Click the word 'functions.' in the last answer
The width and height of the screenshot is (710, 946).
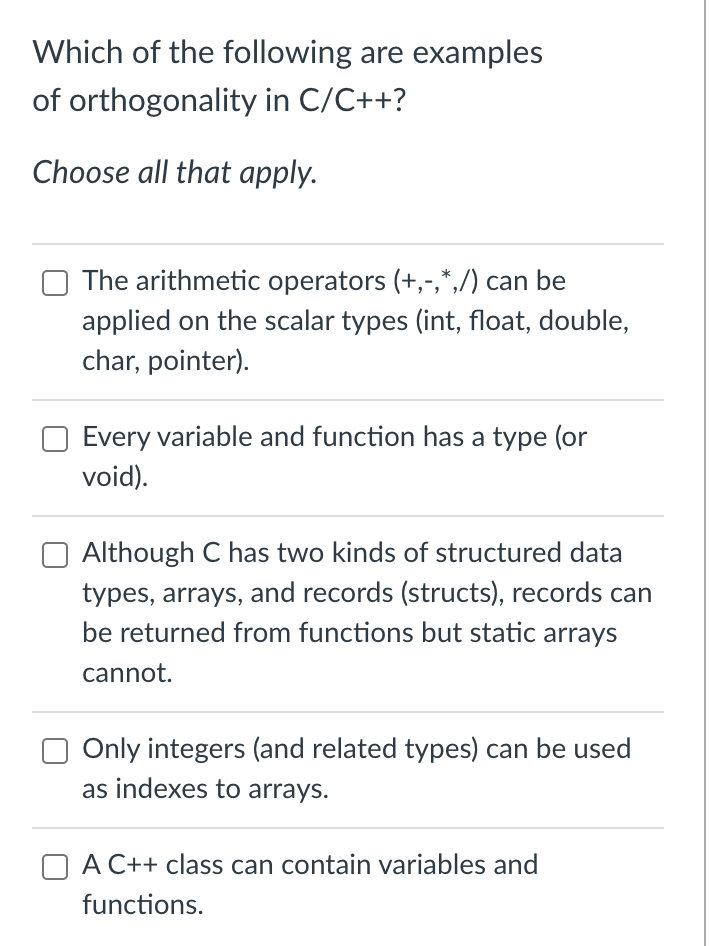143,904
